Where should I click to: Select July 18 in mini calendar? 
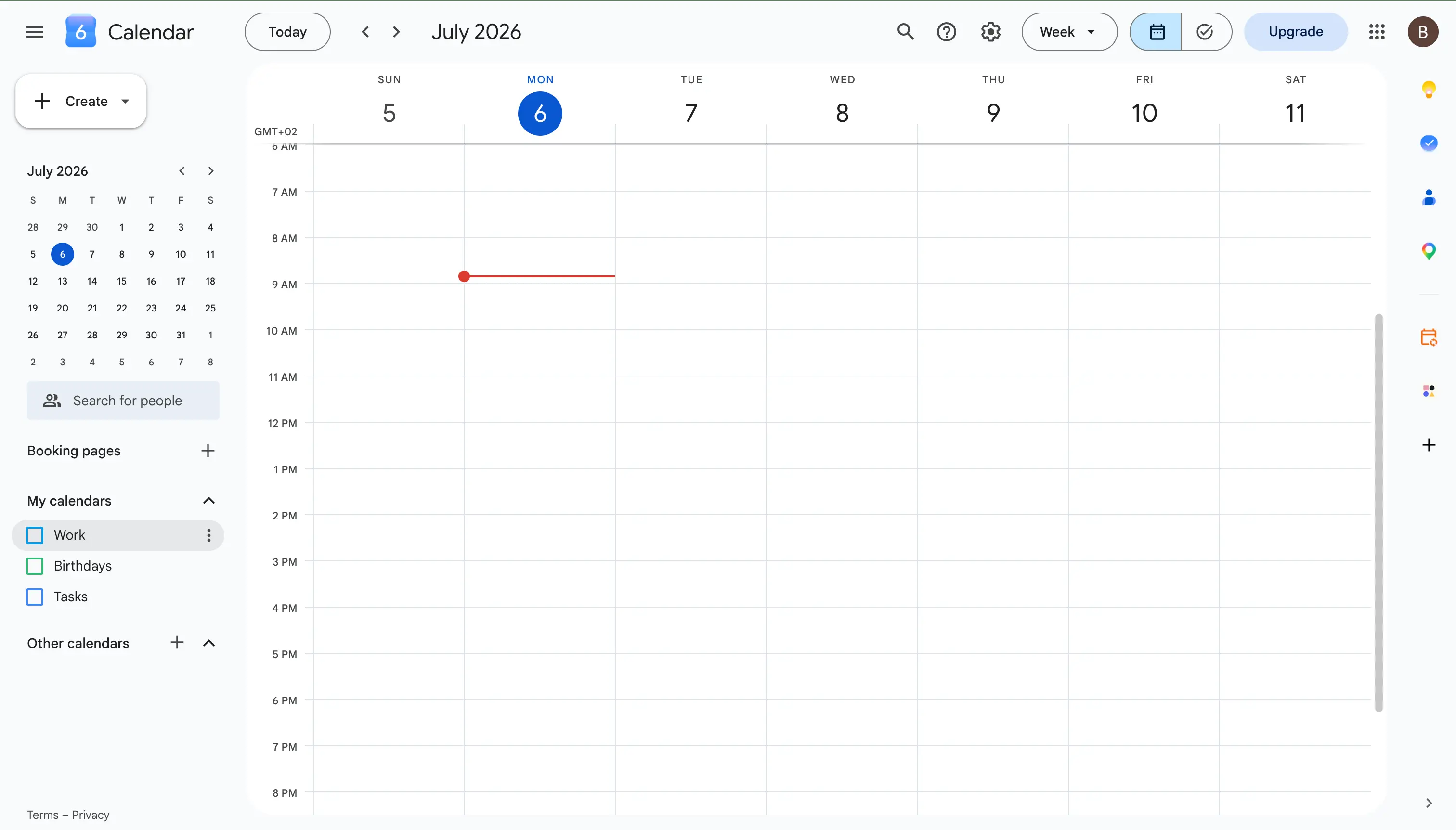210,281
